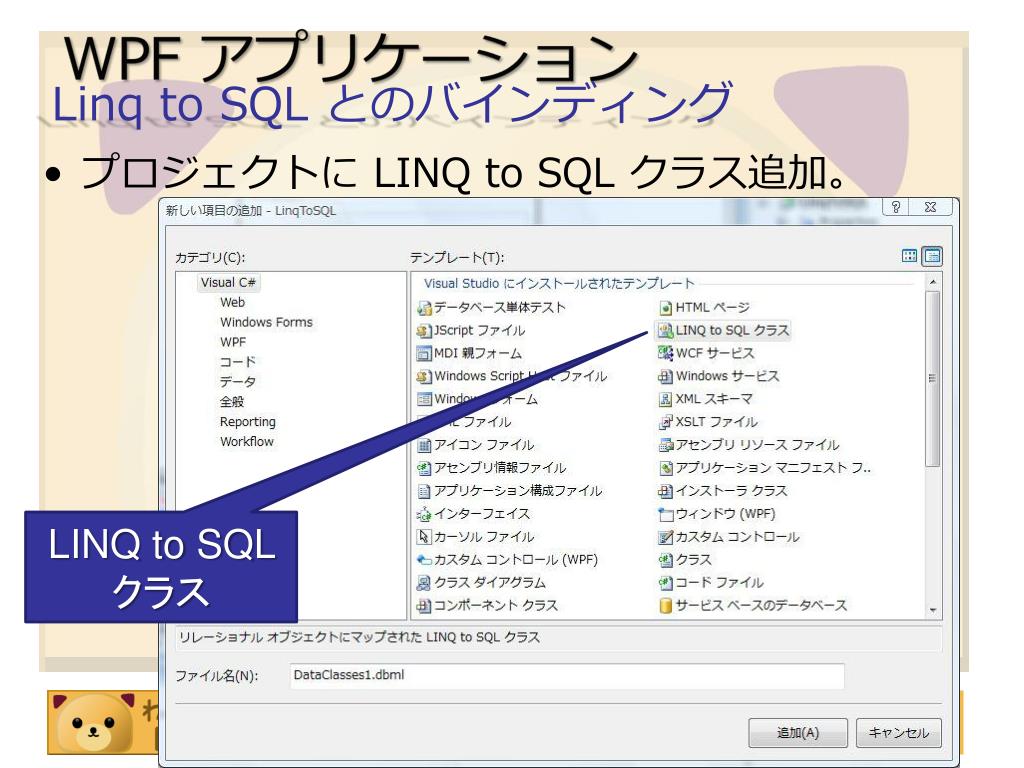Screen dimensions: 1024x768
Task: Click the template list scroll-up arrow
Action: point(933,281)
